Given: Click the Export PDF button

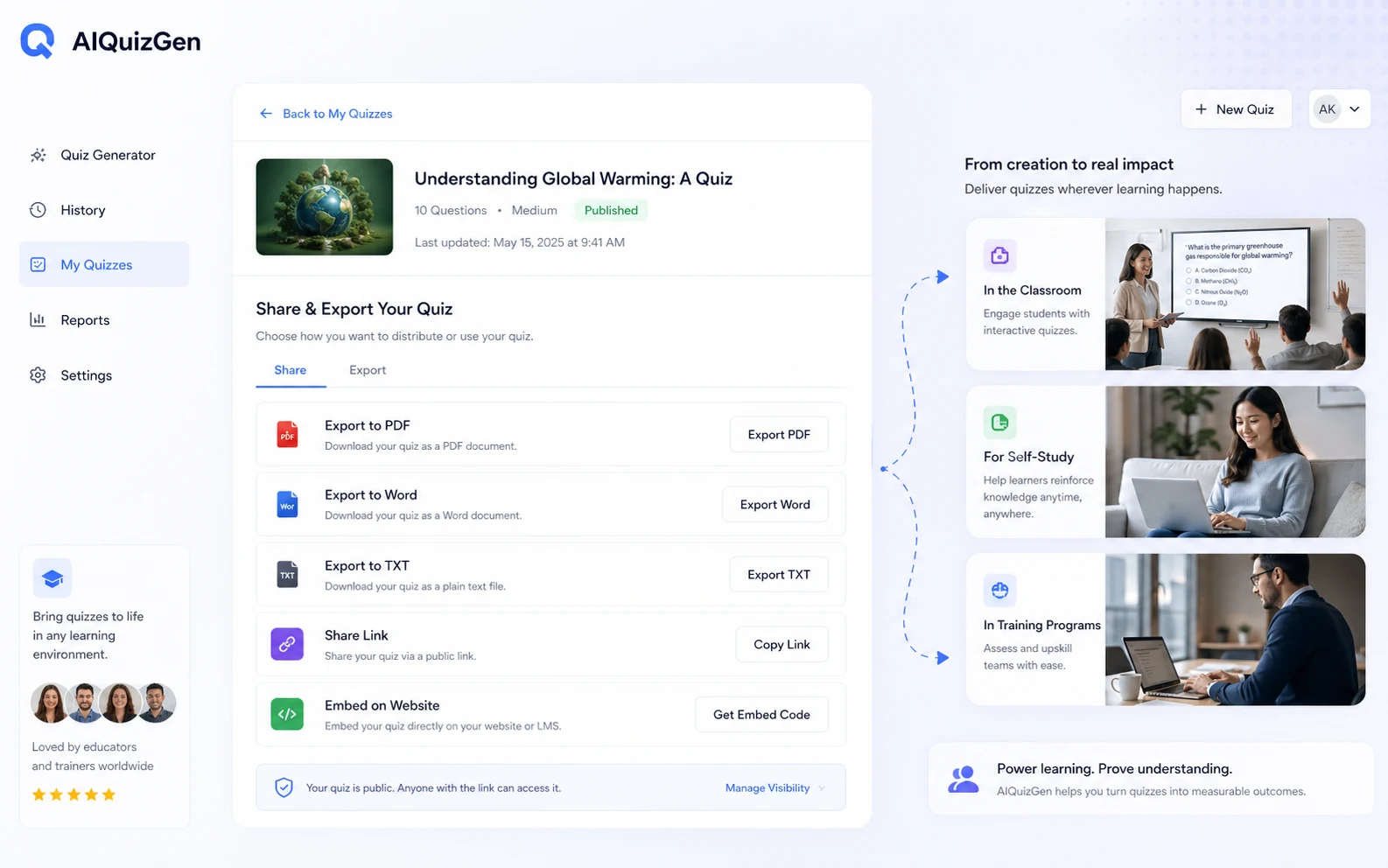Looking at the screenshot, I should tap(779, 434).
